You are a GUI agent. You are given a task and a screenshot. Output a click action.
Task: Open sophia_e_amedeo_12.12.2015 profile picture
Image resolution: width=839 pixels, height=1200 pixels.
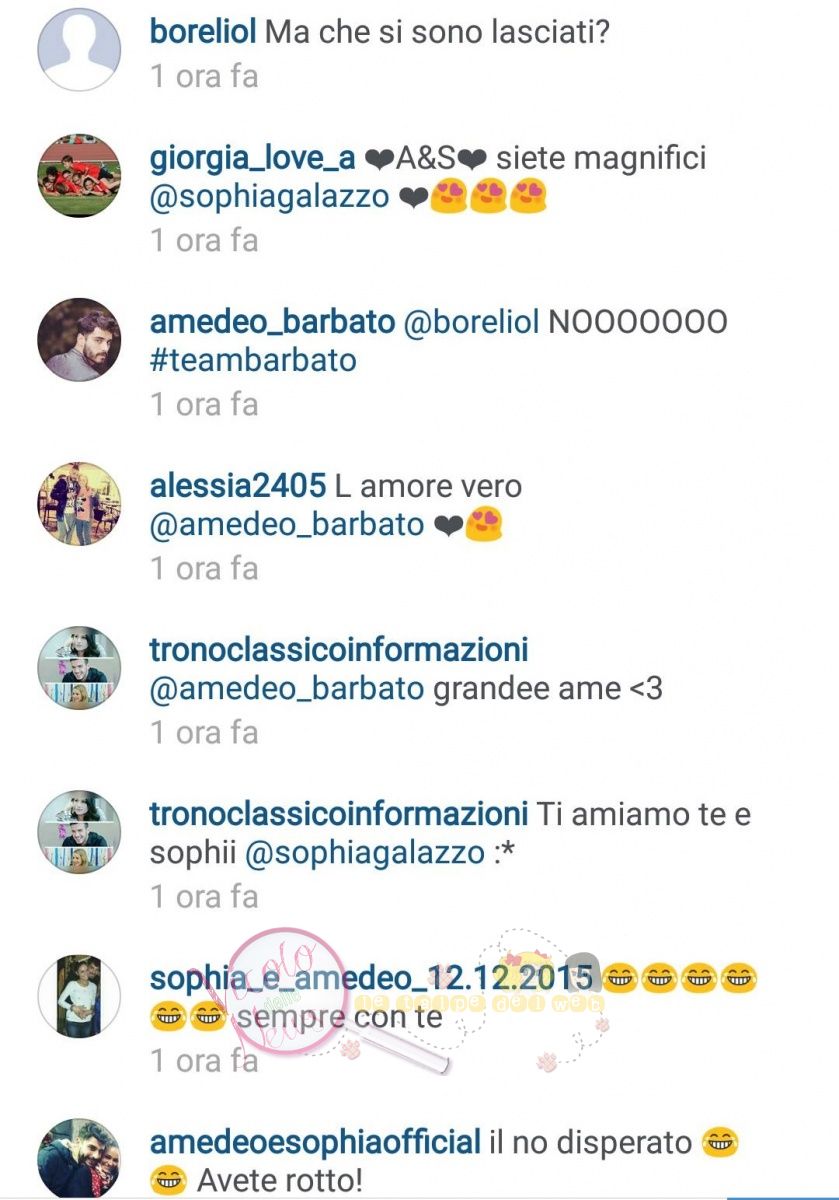click(79, 995)
